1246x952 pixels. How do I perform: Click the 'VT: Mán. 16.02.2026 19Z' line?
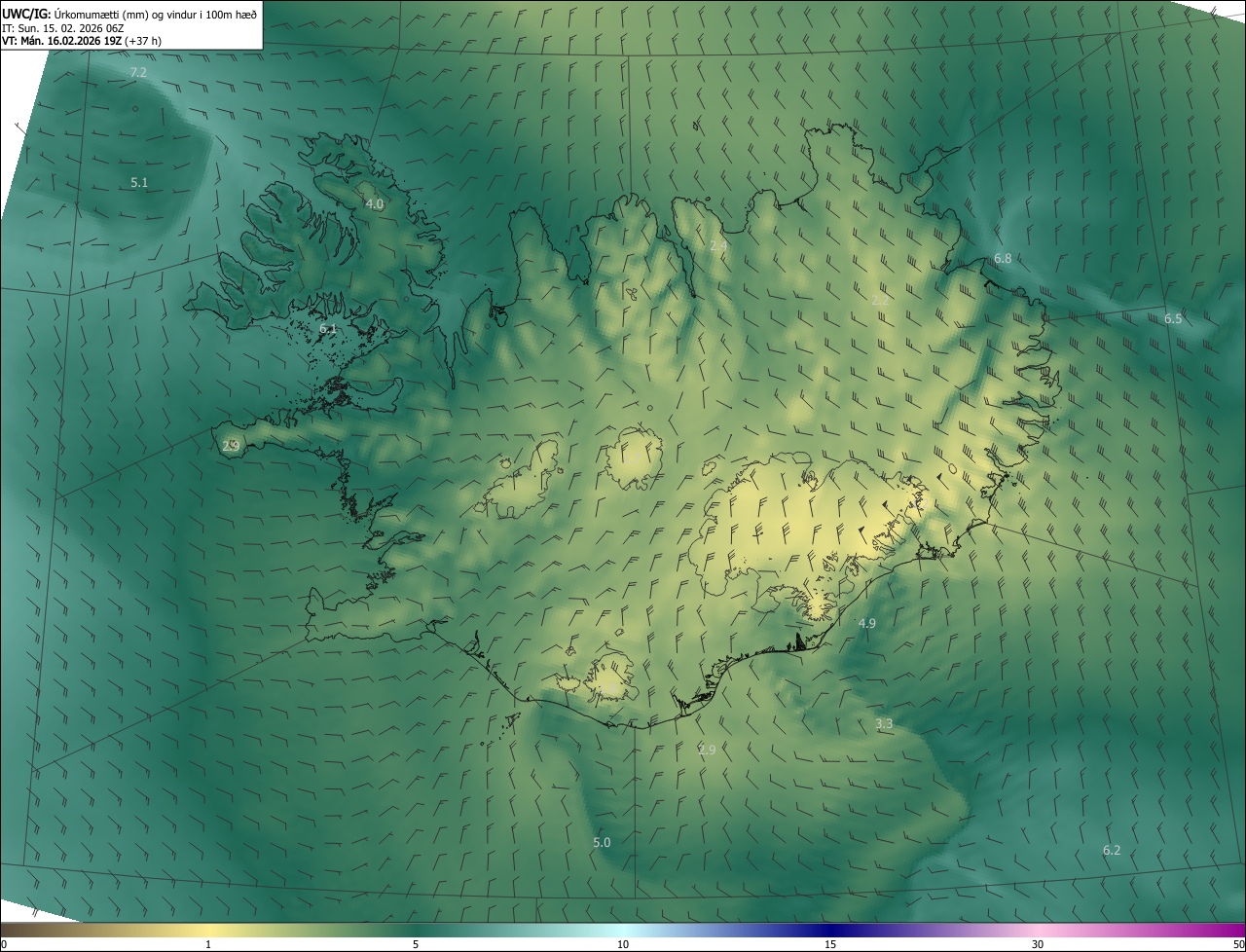[82, 41]
